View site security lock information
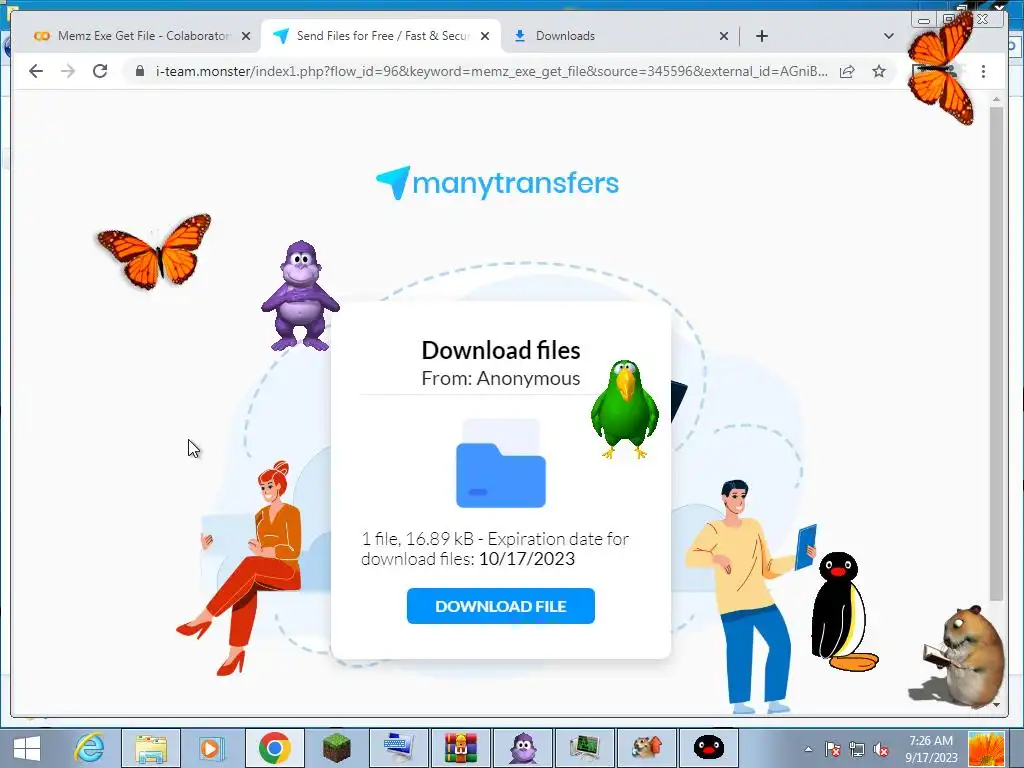Image resolution: width=1024 pixels, height=768 pixels. [x=139, y=71]
